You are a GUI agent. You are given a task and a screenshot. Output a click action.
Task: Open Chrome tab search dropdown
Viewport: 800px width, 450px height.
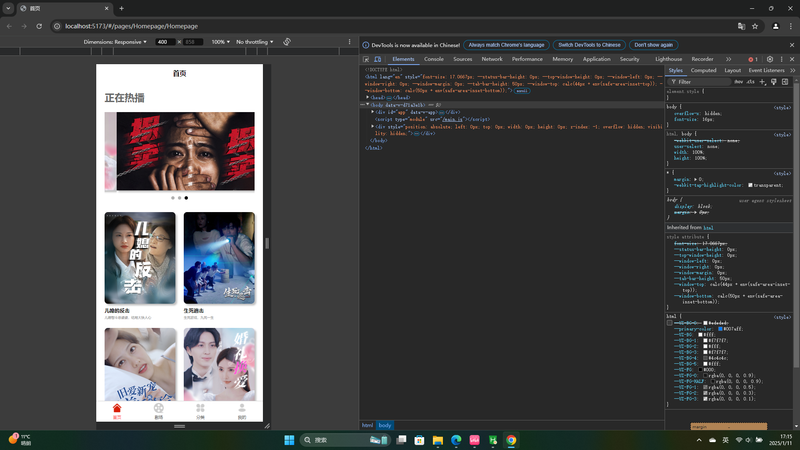pos(8,8)
